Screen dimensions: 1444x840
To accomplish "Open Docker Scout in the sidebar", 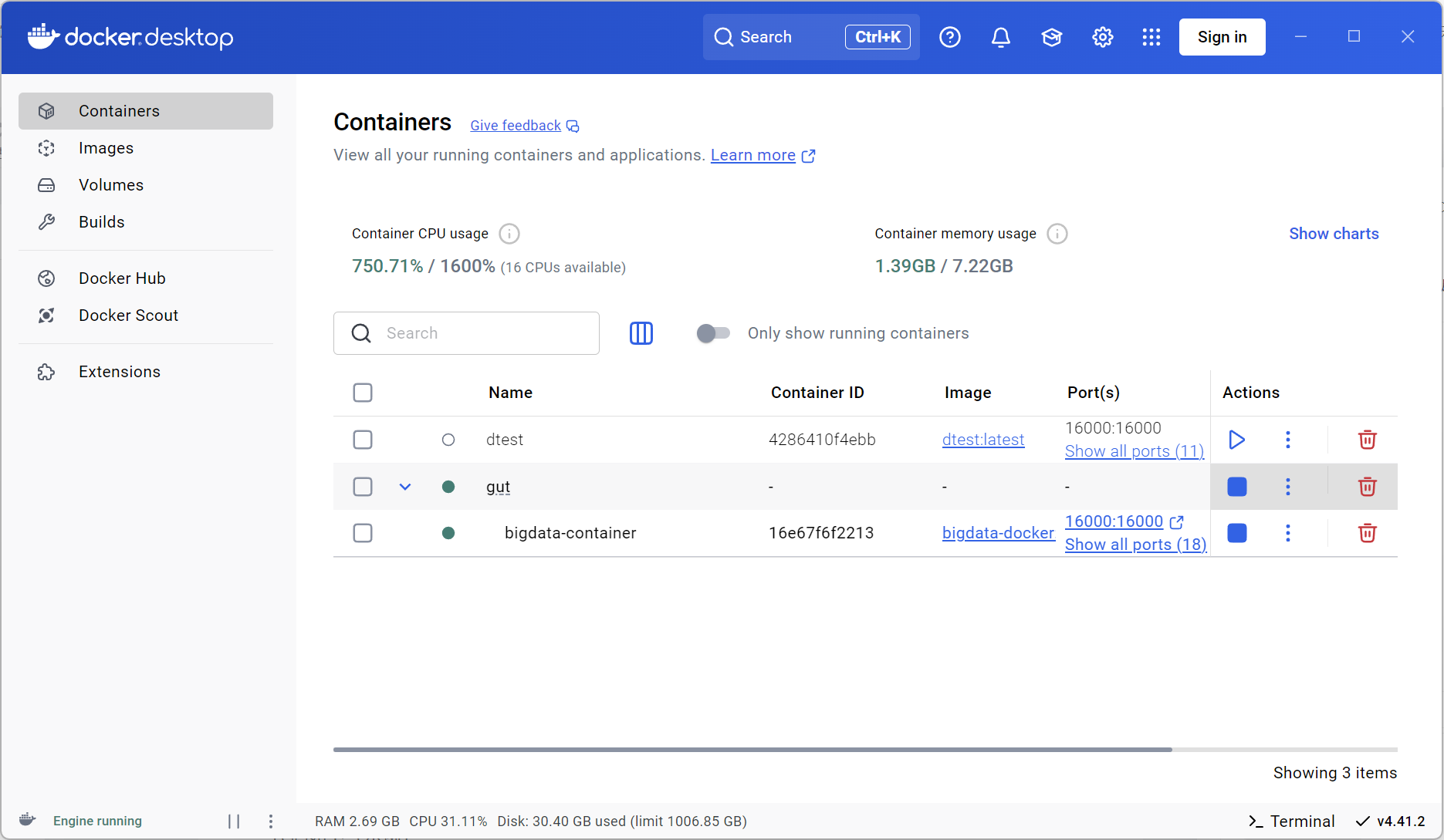I will (146, 315).
